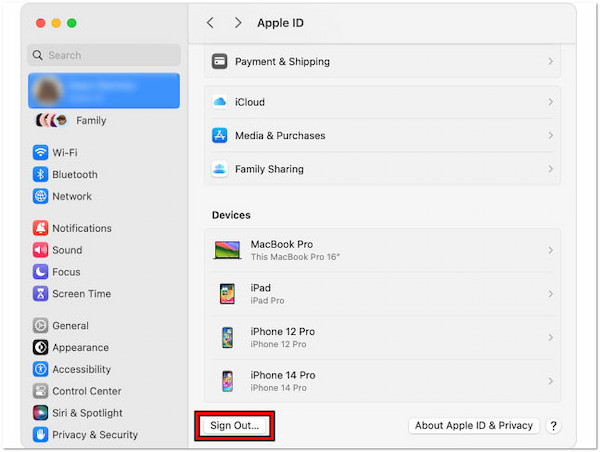Click the 'Media & Purchases' label

click(x=280, y=135)
